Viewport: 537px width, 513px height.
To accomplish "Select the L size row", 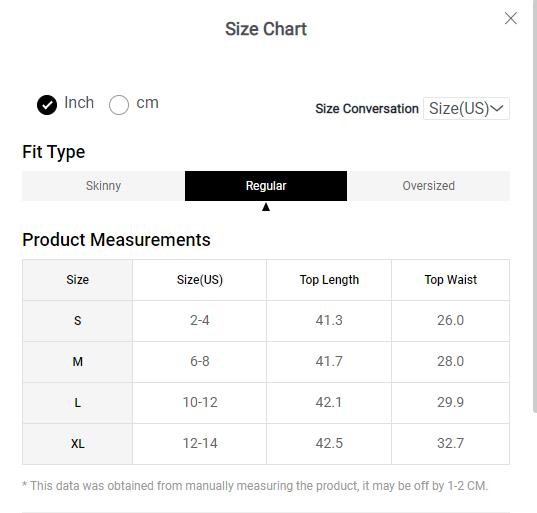I will coord(266,403).
